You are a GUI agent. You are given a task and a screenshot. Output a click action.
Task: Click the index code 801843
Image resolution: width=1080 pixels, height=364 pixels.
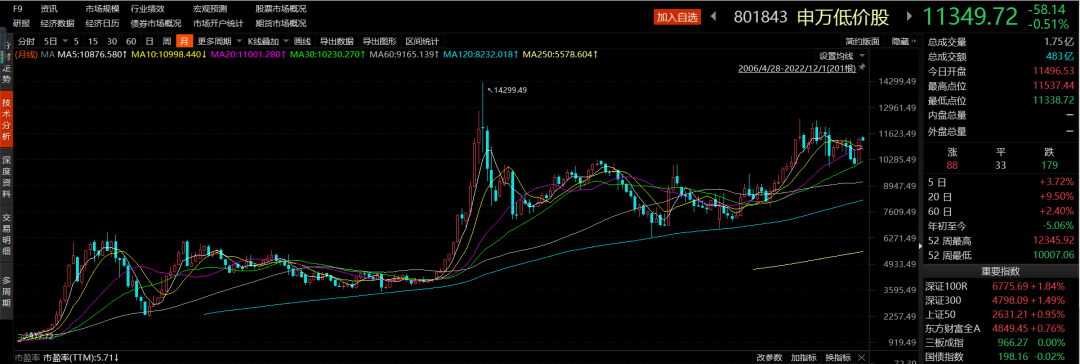(760, 17)
